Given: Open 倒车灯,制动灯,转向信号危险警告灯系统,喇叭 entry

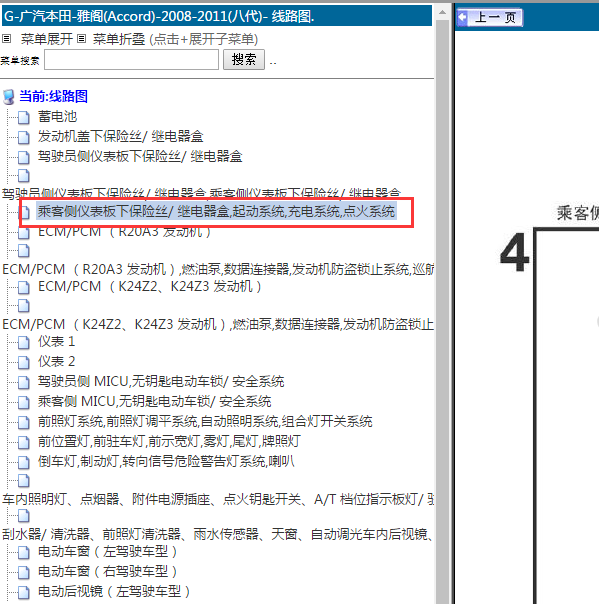Looking at the screenshot, I should pos(166,462).
